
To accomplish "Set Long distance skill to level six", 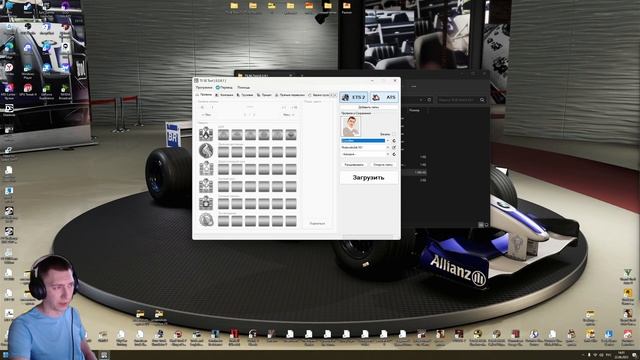I will [x=291, y=152].
